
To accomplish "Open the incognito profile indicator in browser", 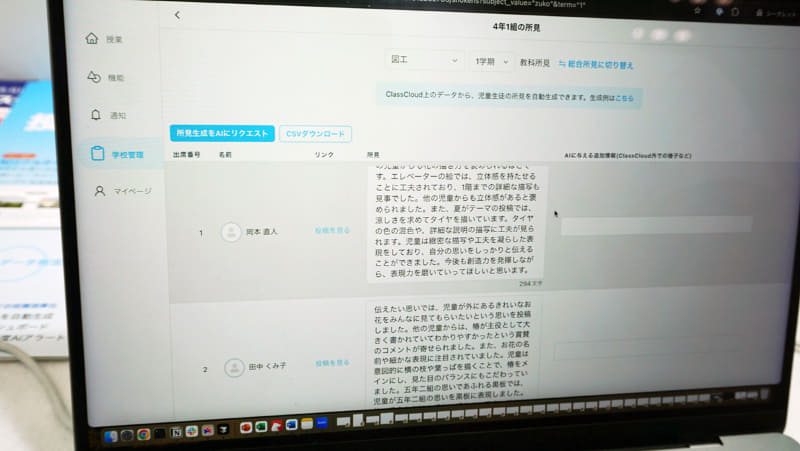I will pyautogui.click(x=774, y=13).
